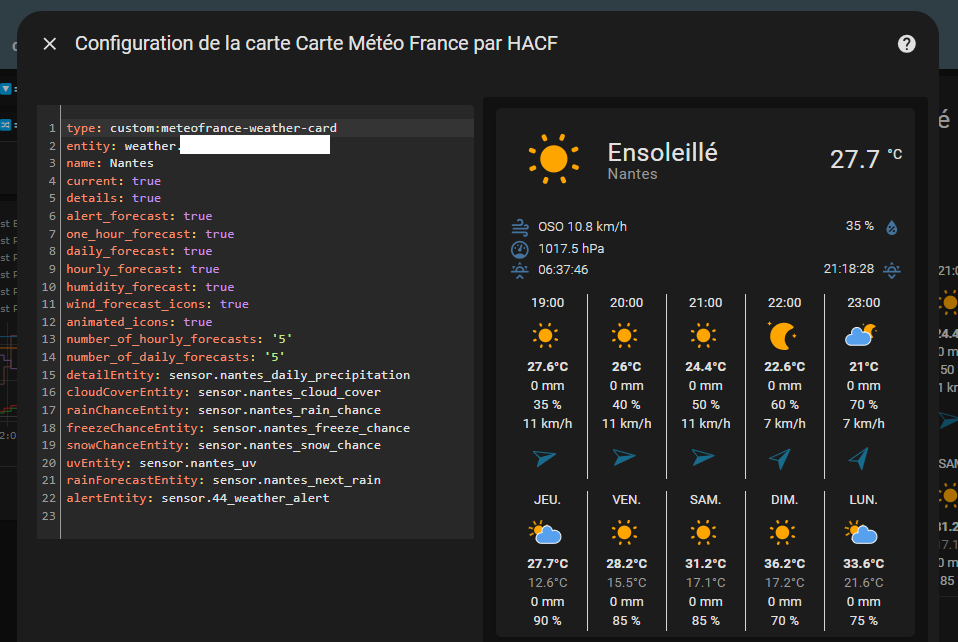Open the help icon in dialog header
958x642 pixels.
(907, 44)
